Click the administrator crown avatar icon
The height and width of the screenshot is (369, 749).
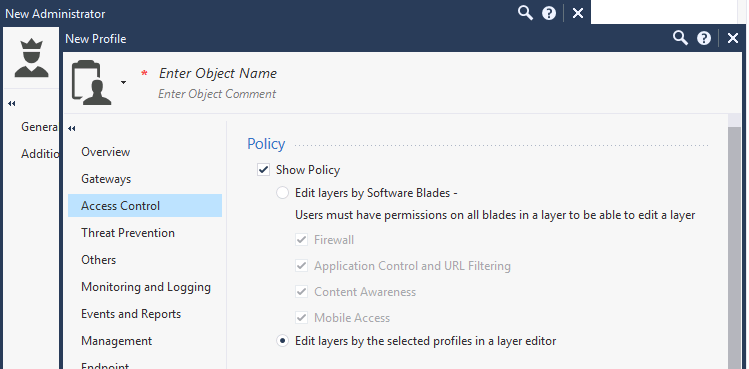[32, 58]
